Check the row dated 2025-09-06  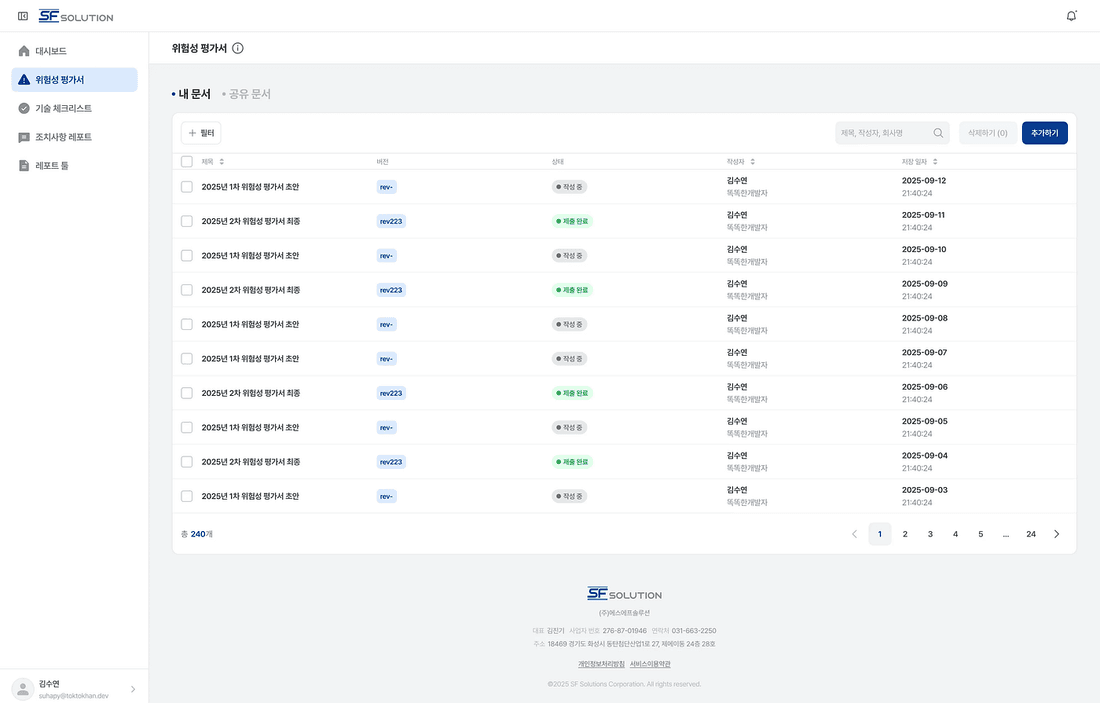pyautogui.click(x=187, y=393)
